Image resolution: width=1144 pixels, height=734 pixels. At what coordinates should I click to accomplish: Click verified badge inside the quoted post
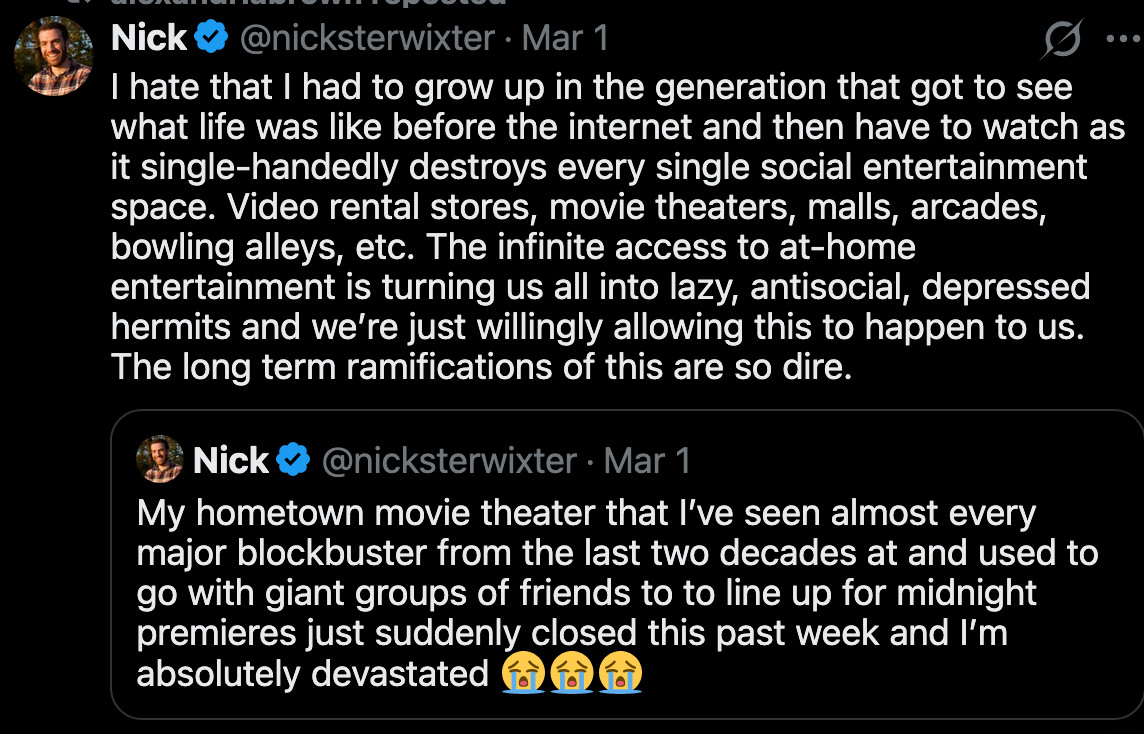pos(293,461)
